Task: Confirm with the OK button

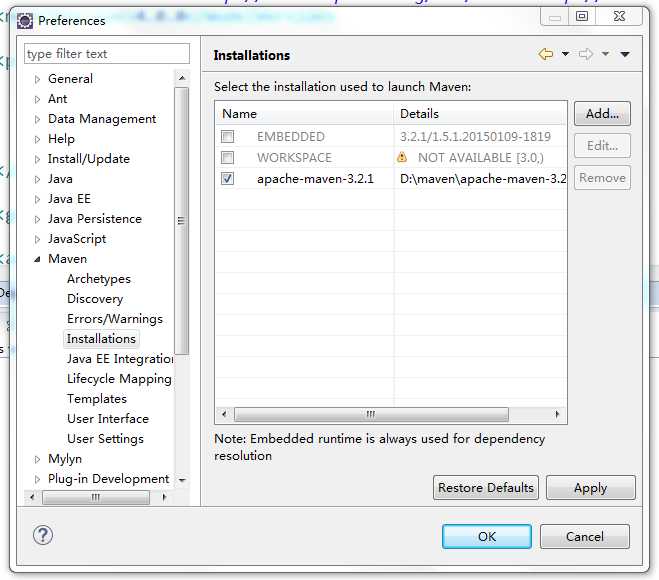Action: click(487, 536)
